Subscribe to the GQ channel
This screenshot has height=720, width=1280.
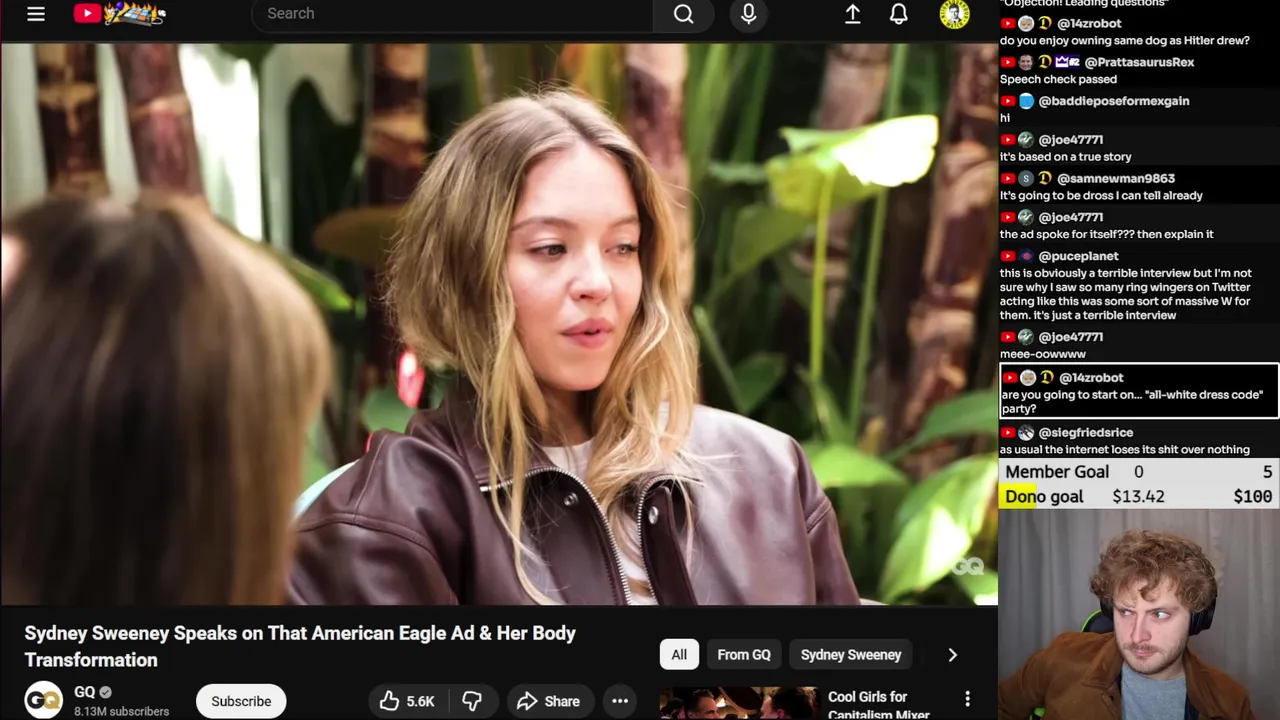241,701
